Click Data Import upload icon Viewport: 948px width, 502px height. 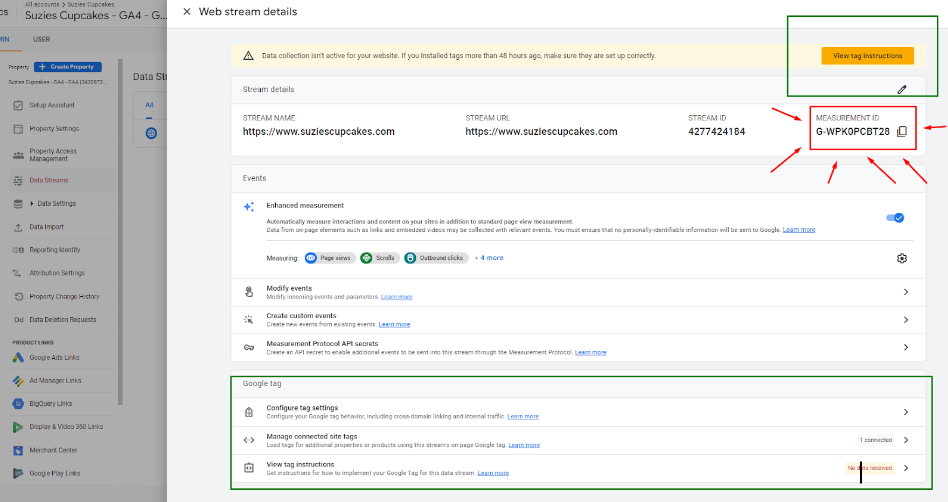pos(18,227)
